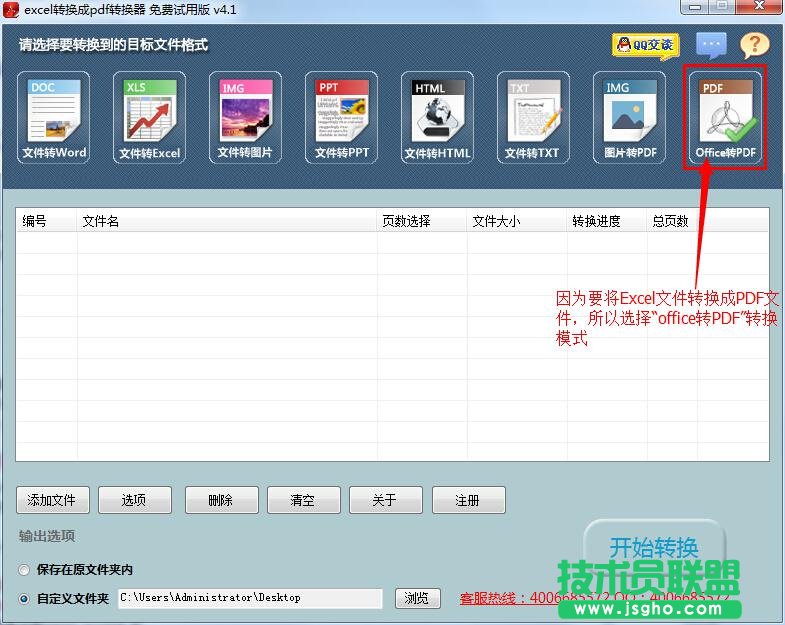
Task: Select the Office转PDF conversion mode
Action: (x=725, y=117)
